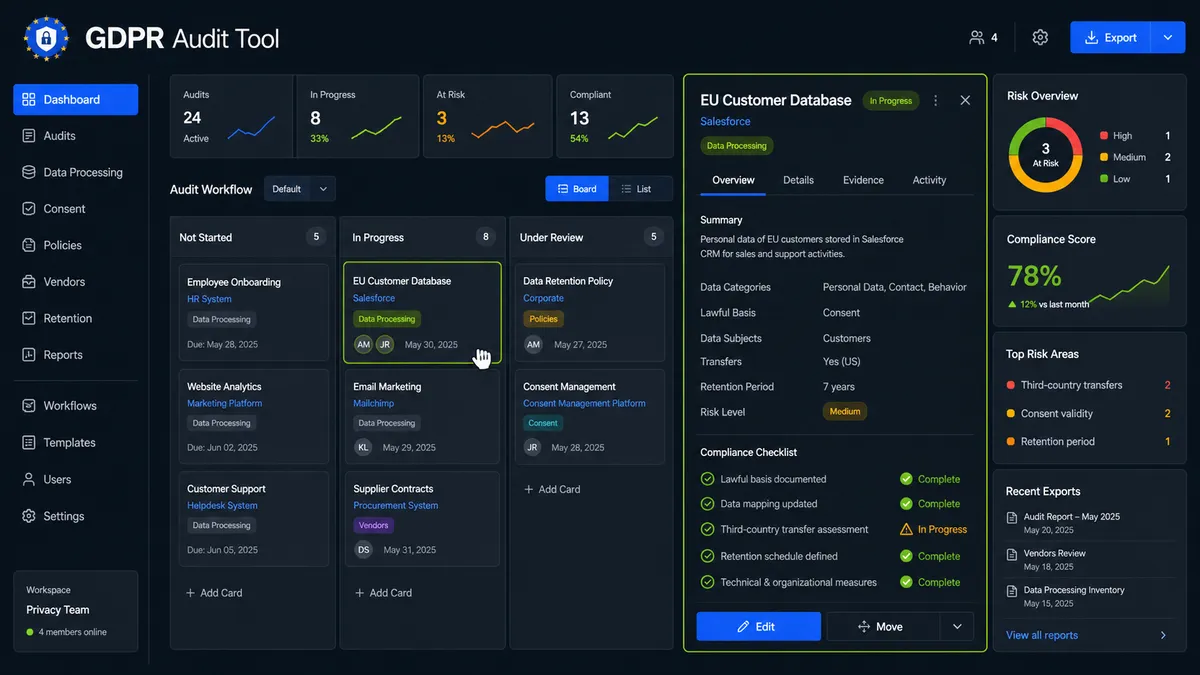Click DS avatar on Supplier Contracts card
Screen dimensions: 1200x675
(363, 549)
